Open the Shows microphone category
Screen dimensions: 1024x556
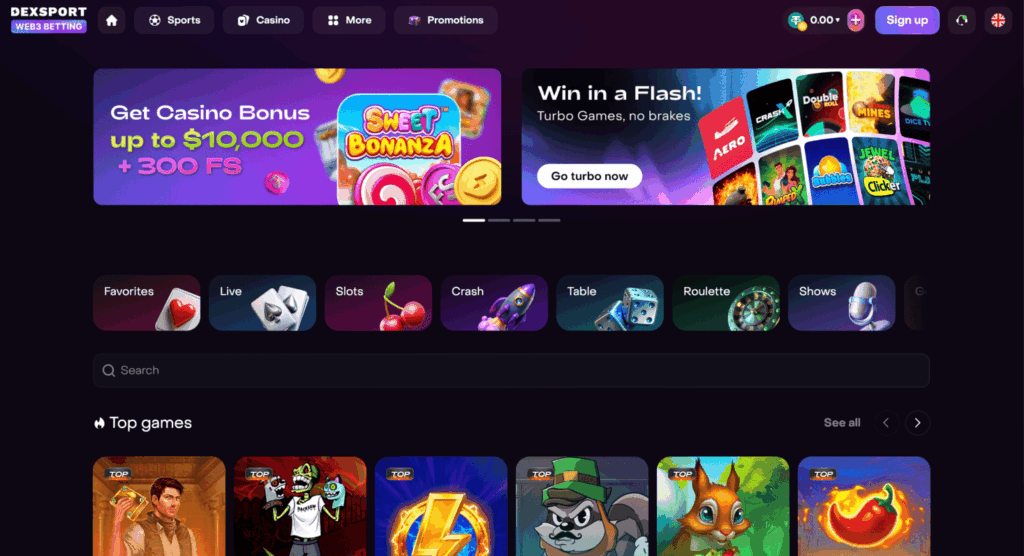click(x=841, y=303)
